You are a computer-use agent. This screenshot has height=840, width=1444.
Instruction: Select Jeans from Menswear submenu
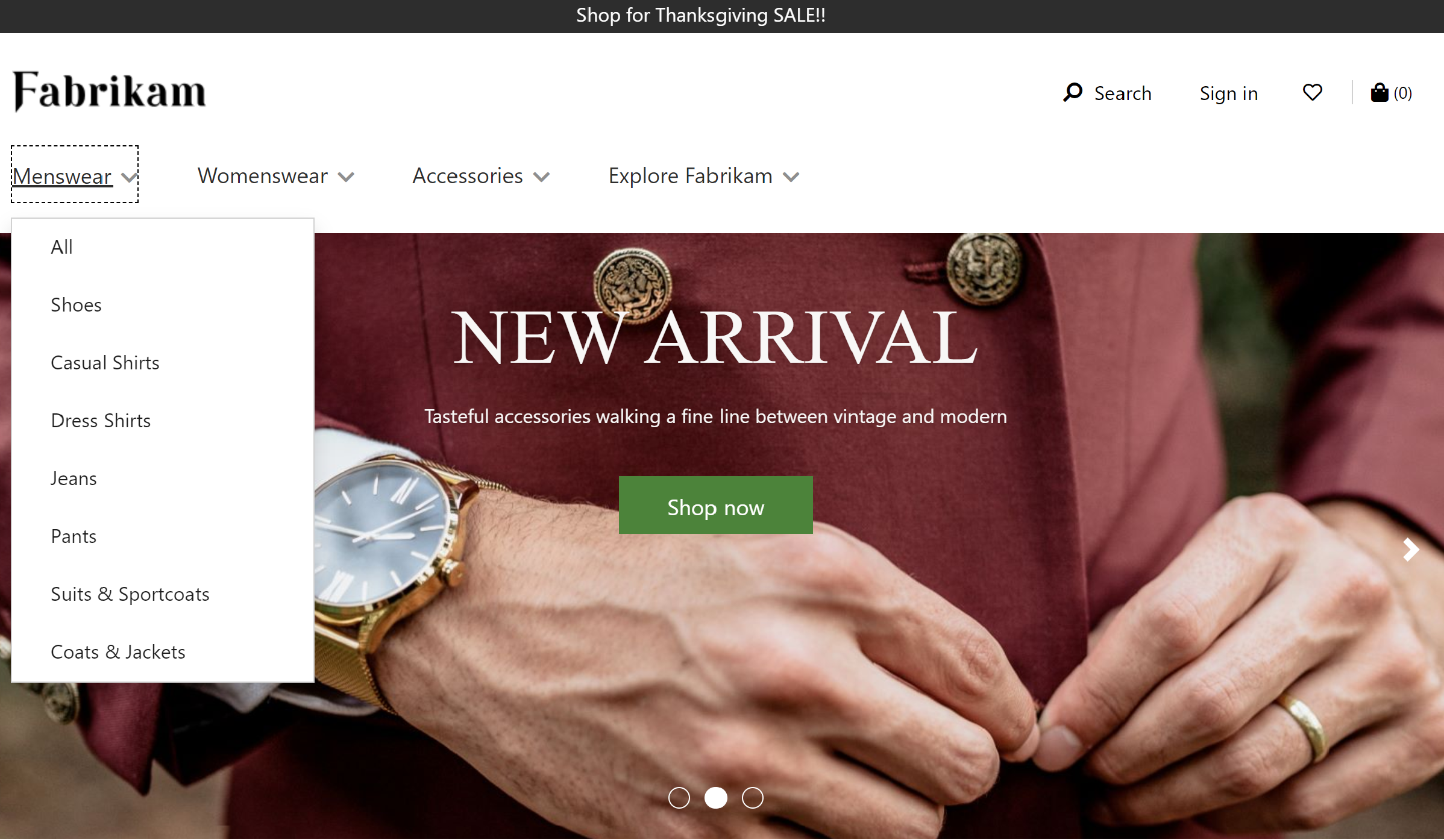73,477
